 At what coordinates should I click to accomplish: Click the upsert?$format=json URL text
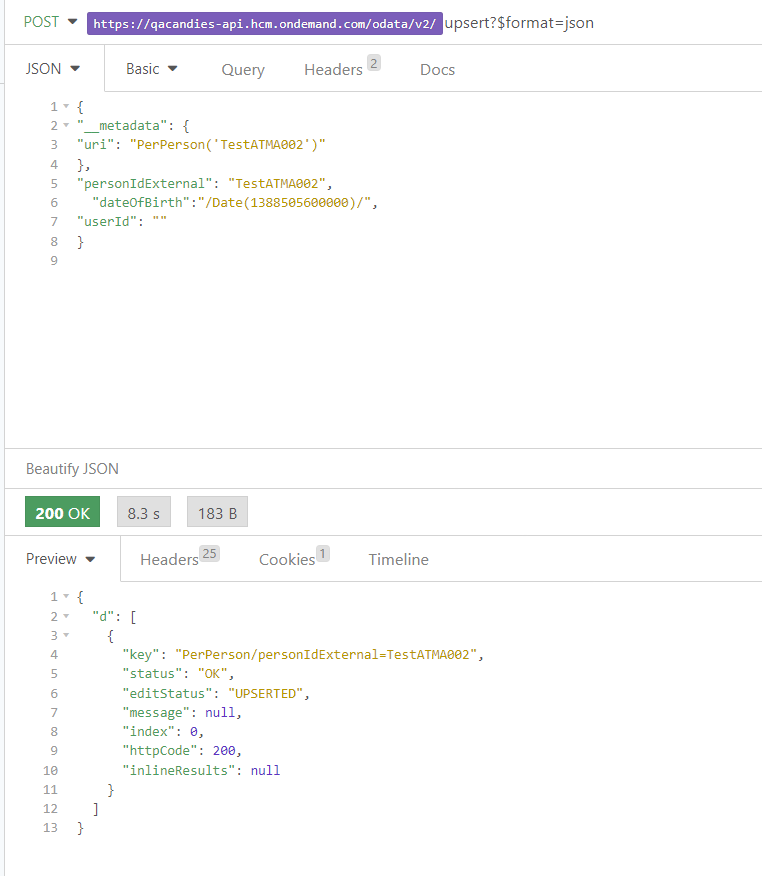(519, 23)
